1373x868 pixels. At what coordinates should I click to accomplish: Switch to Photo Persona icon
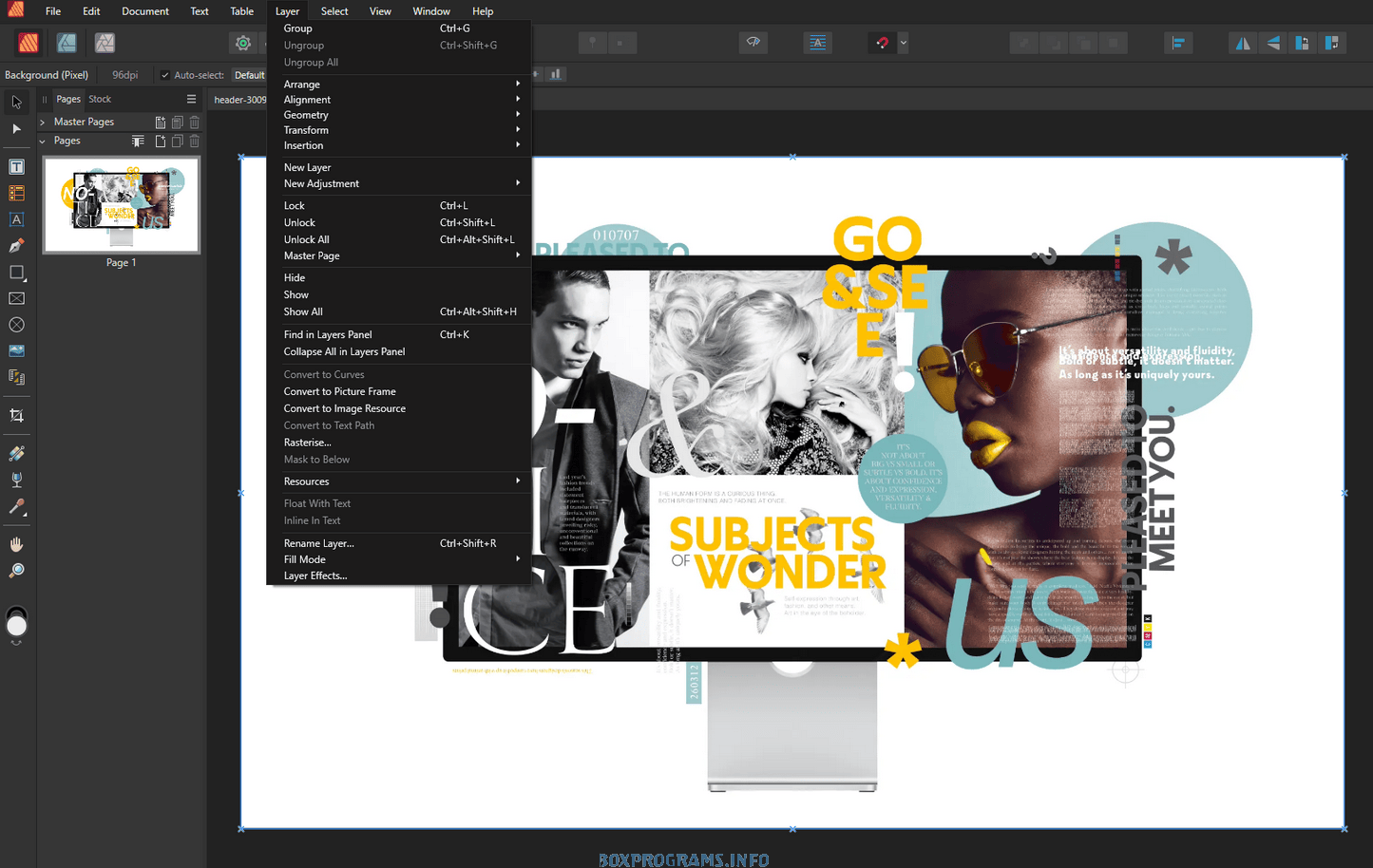click(105, 43)
